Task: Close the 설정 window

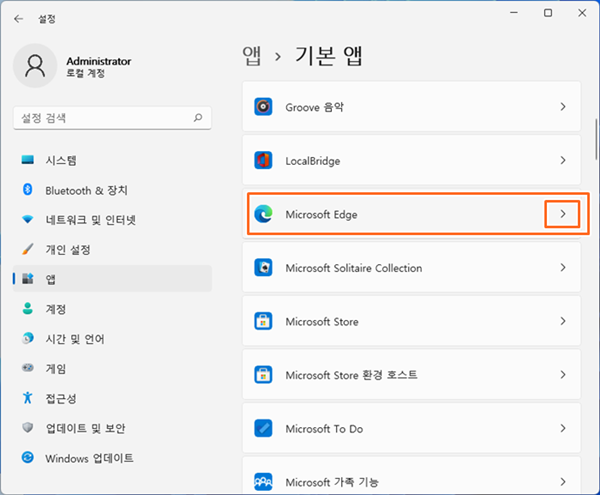Action: click(x=582, y=13)
